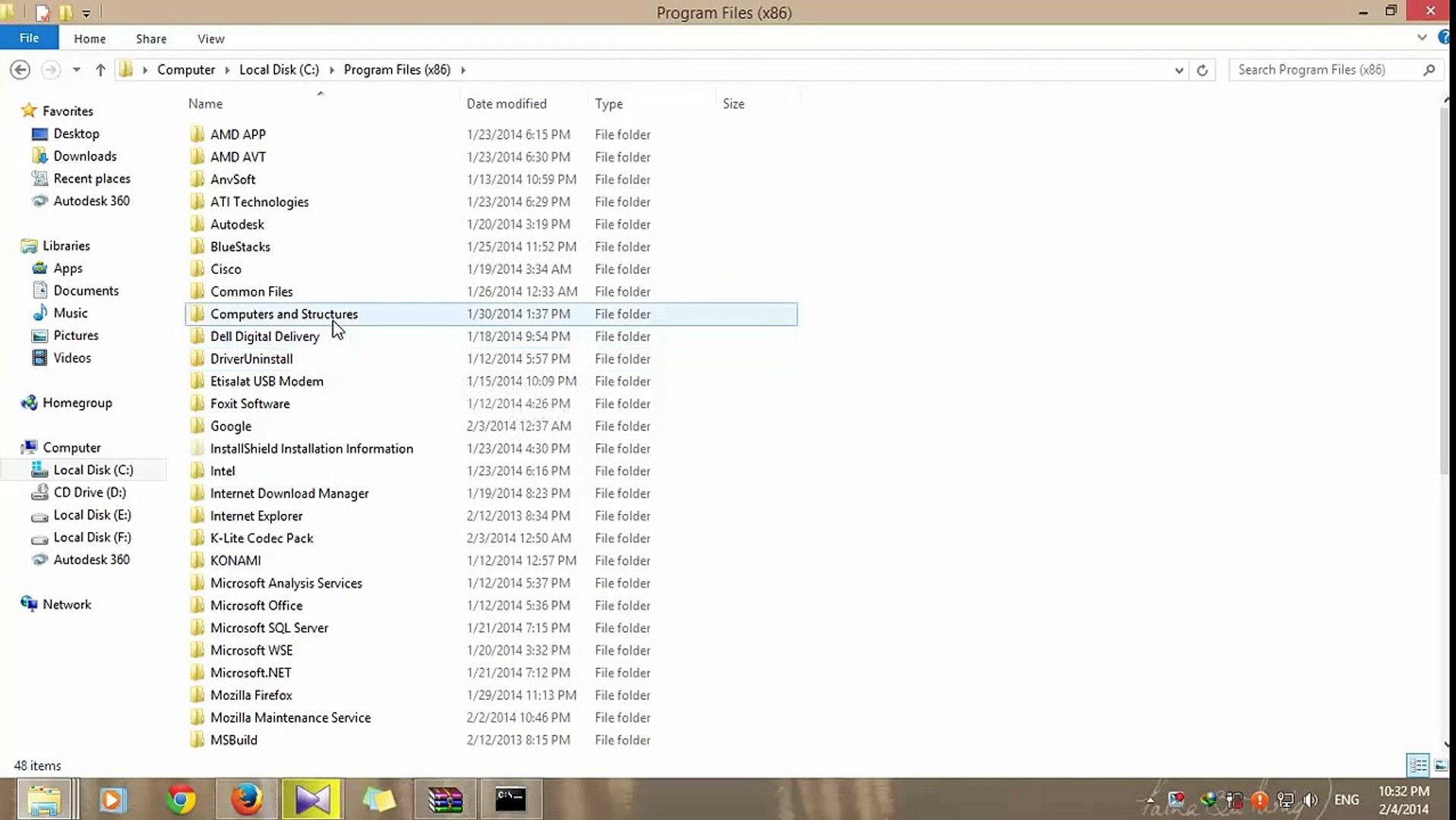Open the Videos library
Viewport: 1456px width, 820px height.
coord(71,358)
